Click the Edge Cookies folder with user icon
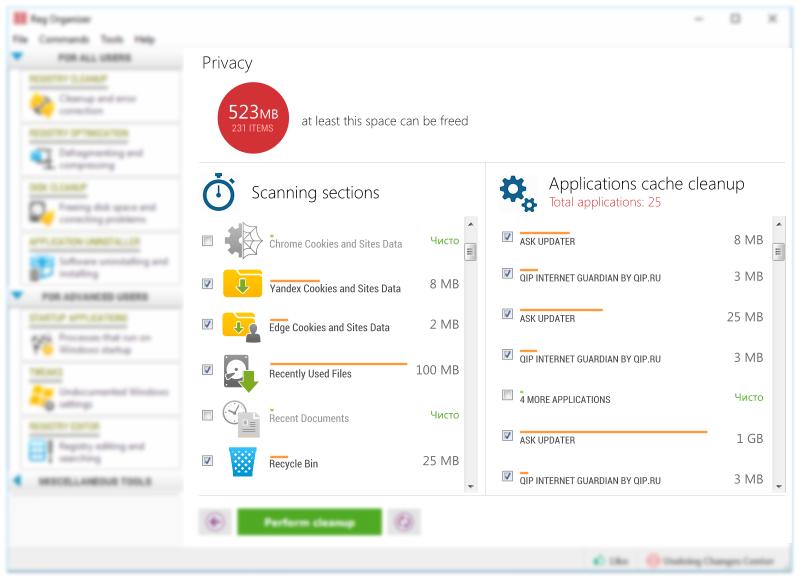The height and width of the screenshot is (580, 800). [241, 327]
